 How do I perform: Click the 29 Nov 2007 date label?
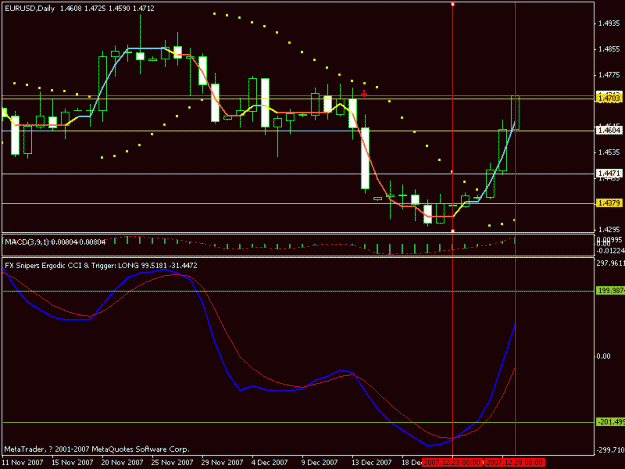click(222, 463)
